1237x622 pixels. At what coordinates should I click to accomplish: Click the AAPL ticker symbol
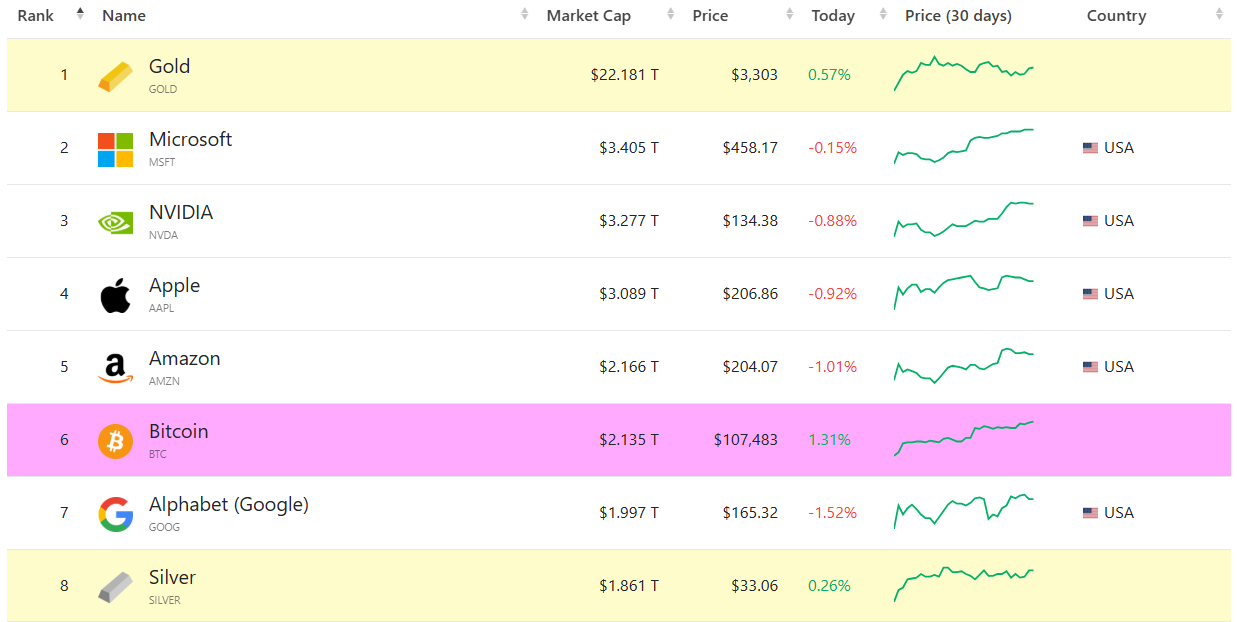point(162,308)
